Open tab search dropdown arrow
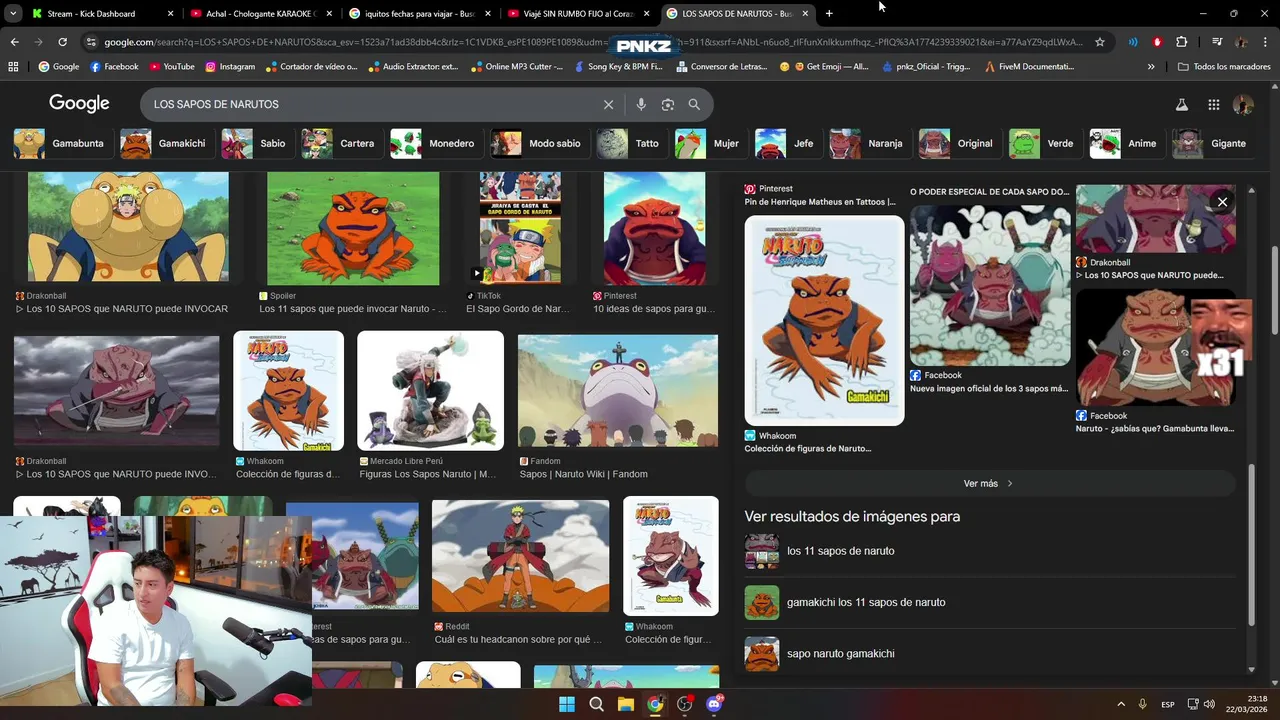This screenshot has height=720, width=1280. point(13,13)
